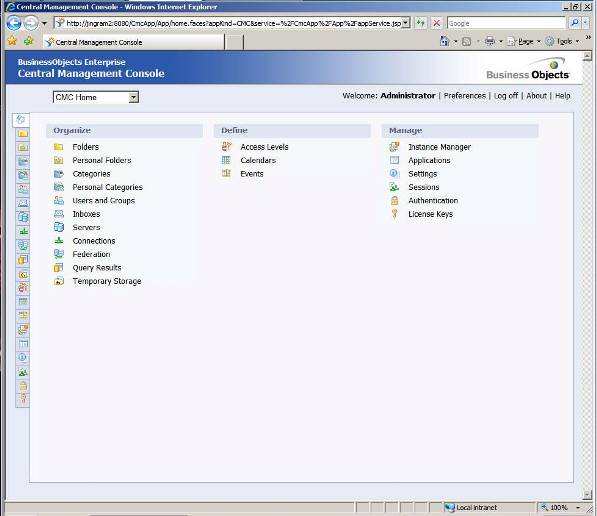Click the browser Home toolbar icon
Image resolution: width=597 pixels, height=516 pixels.
coord(444,41)
